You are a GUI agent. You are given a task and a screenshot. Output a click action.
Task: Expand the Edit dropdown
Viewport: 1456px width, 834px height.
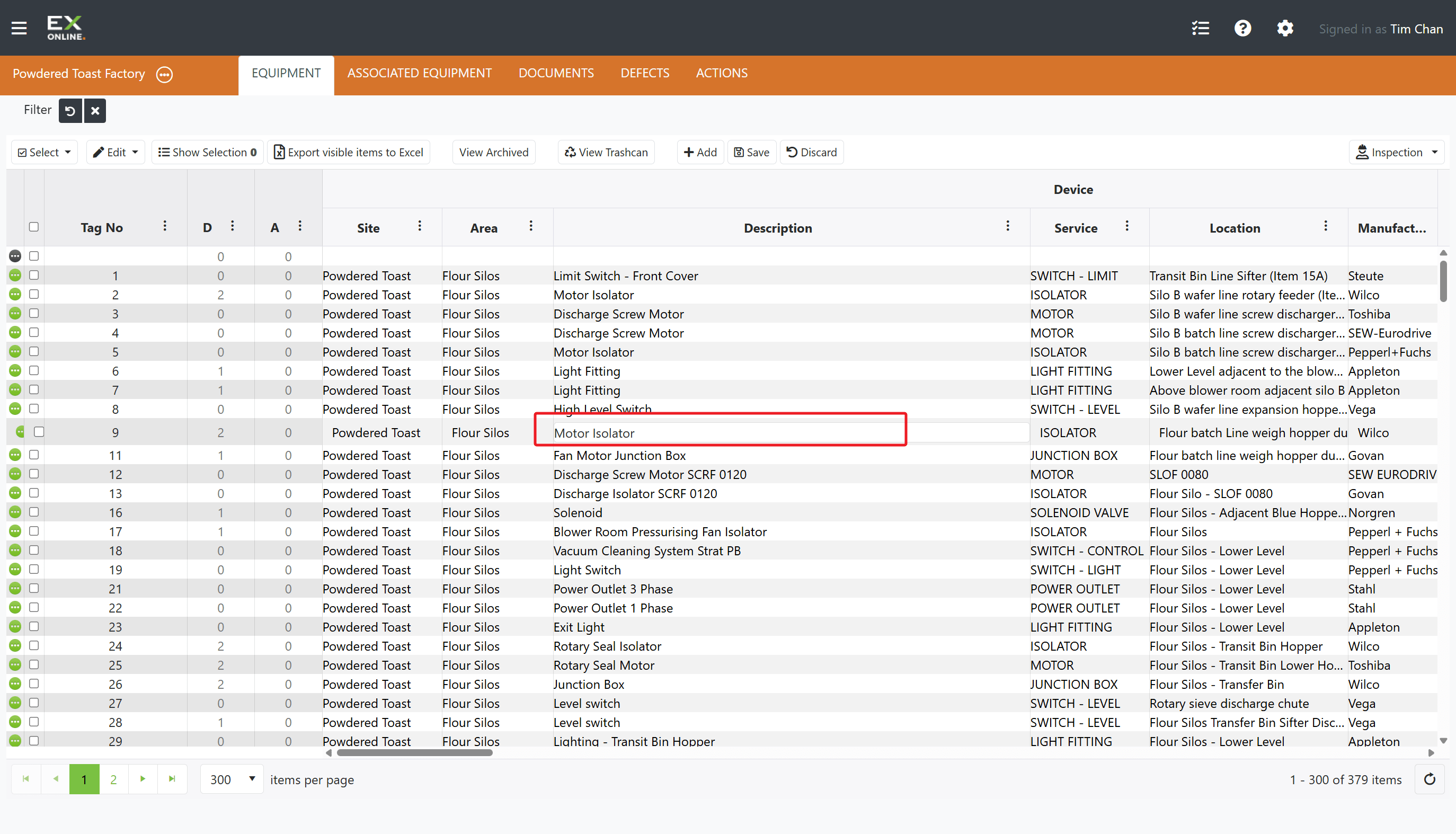click(x=116, y=153)
